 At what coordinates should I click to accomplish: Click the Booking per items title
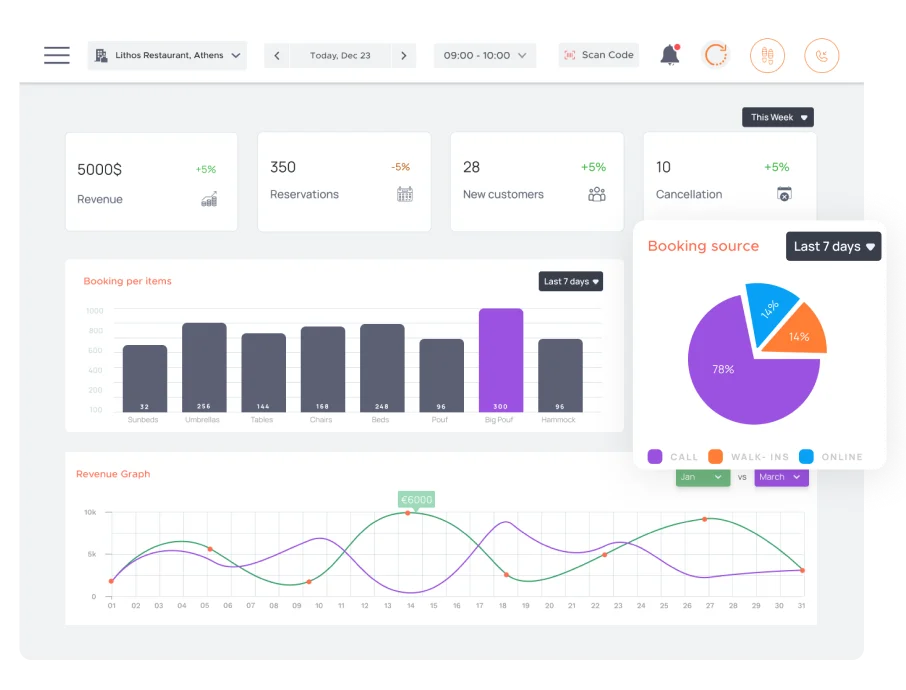tap(128, 281)
